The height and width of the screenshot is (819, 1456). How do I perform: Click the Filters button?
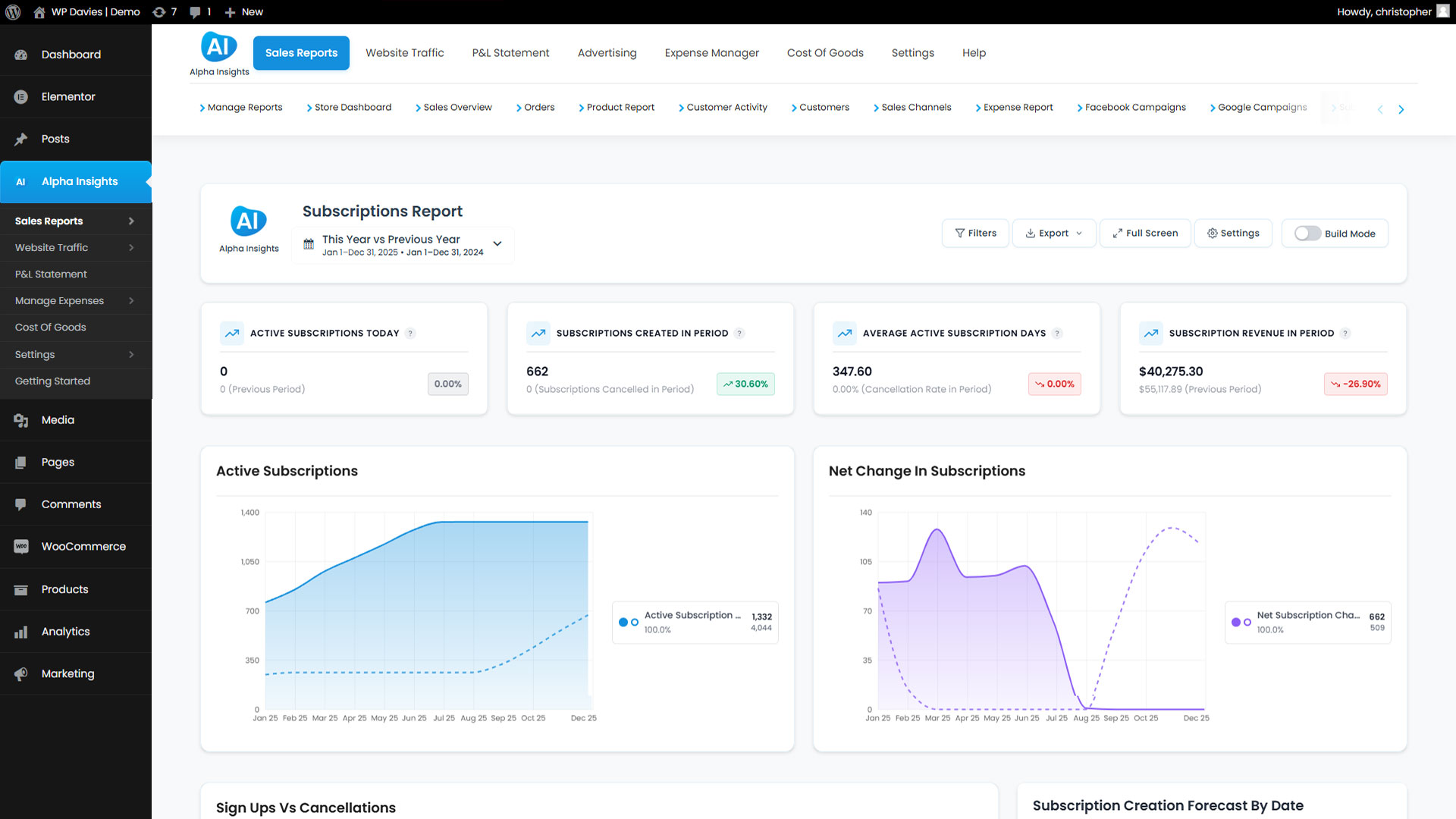[x=975, y=234]
